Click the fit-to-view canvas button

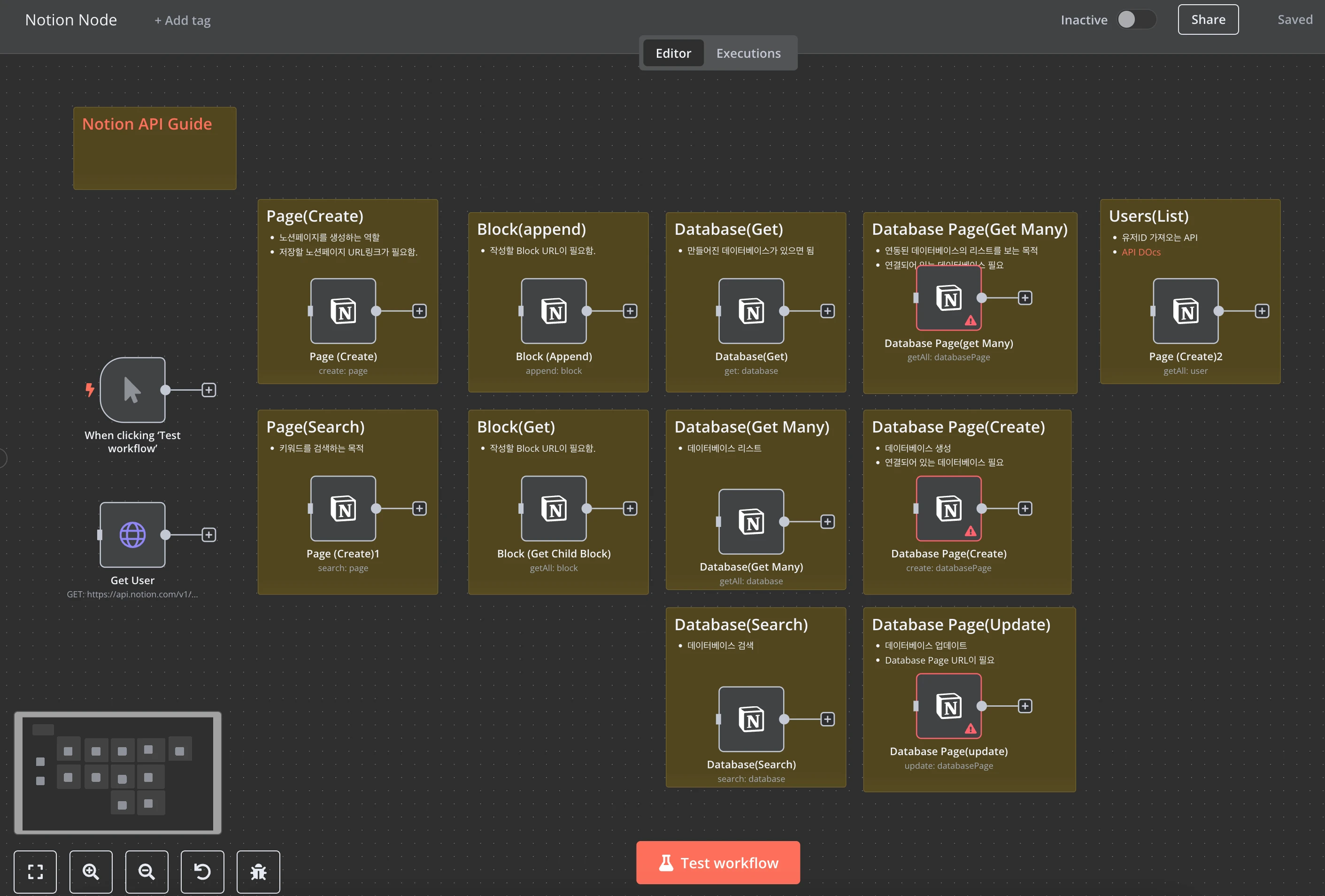point(35,872)
